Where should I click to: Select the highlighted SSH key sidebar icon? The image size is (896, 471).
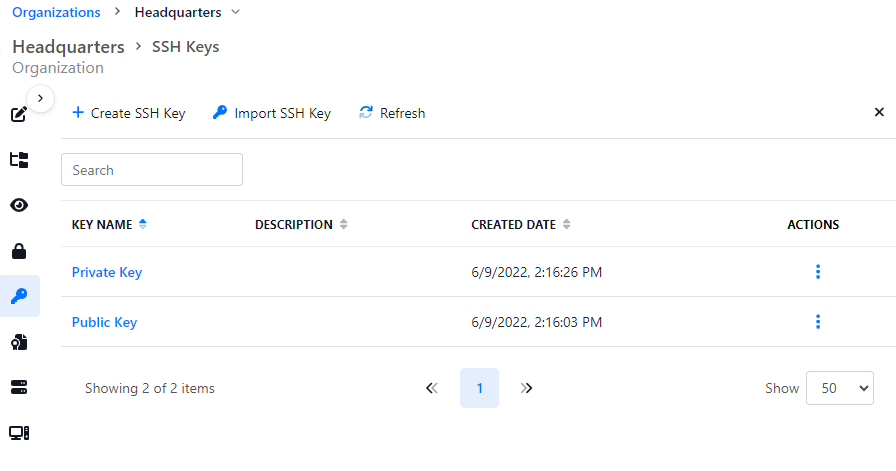19,296
